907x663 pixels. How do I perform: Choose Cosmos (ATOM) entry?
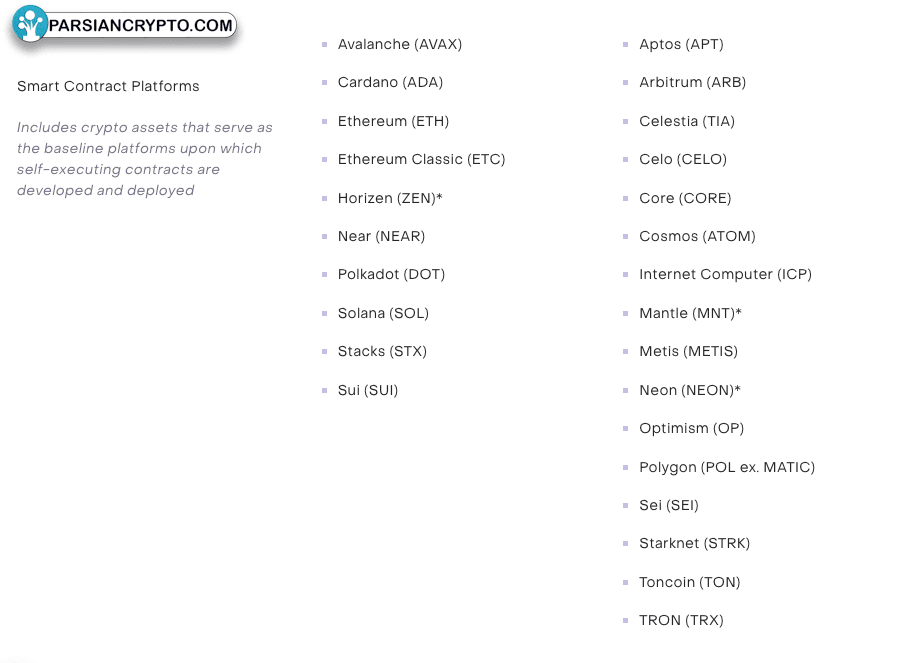(x=697, y=236)
